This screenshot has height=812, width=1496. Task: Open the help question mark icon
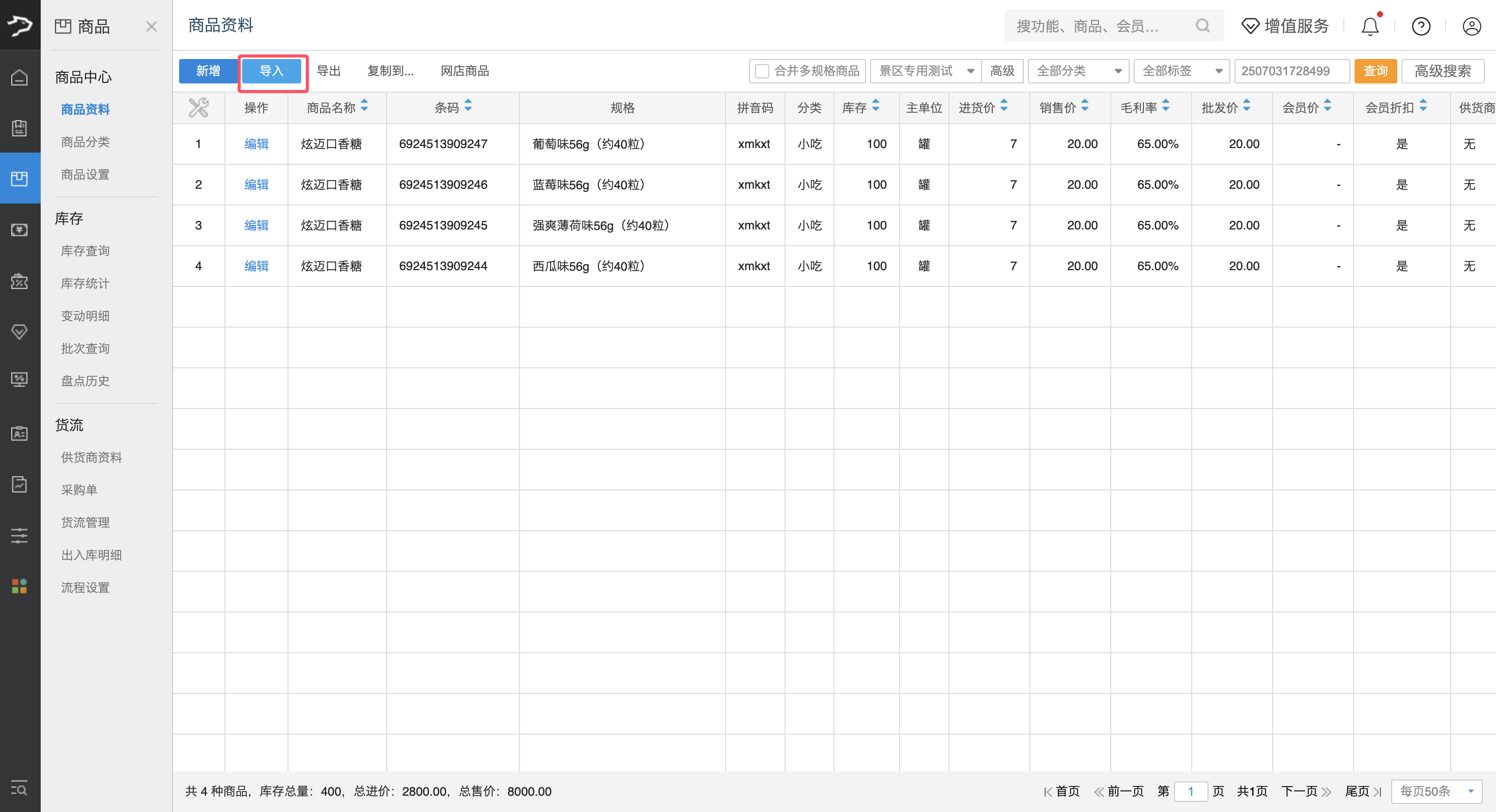click(x=1421, y=26)
